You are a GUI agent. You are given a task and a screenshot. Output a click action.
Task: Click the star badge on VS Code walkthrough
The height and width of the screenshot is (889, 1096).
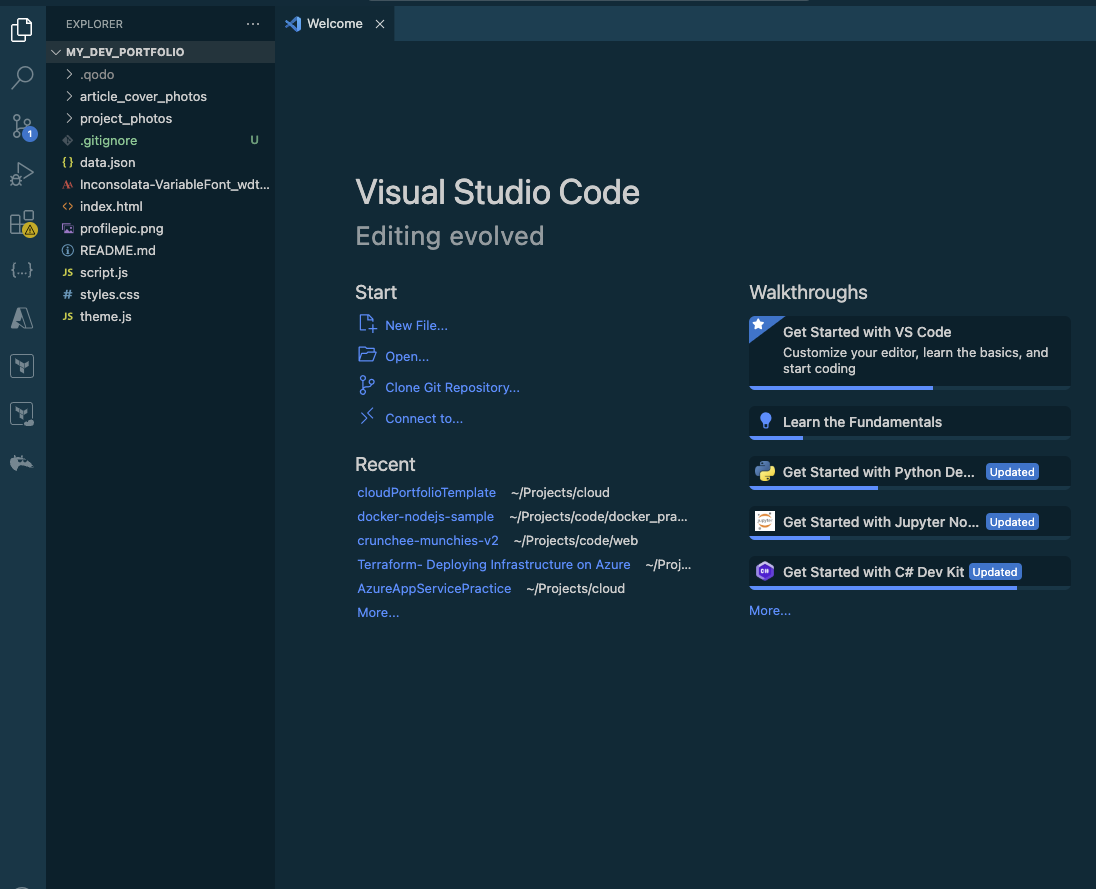point(759,324)
